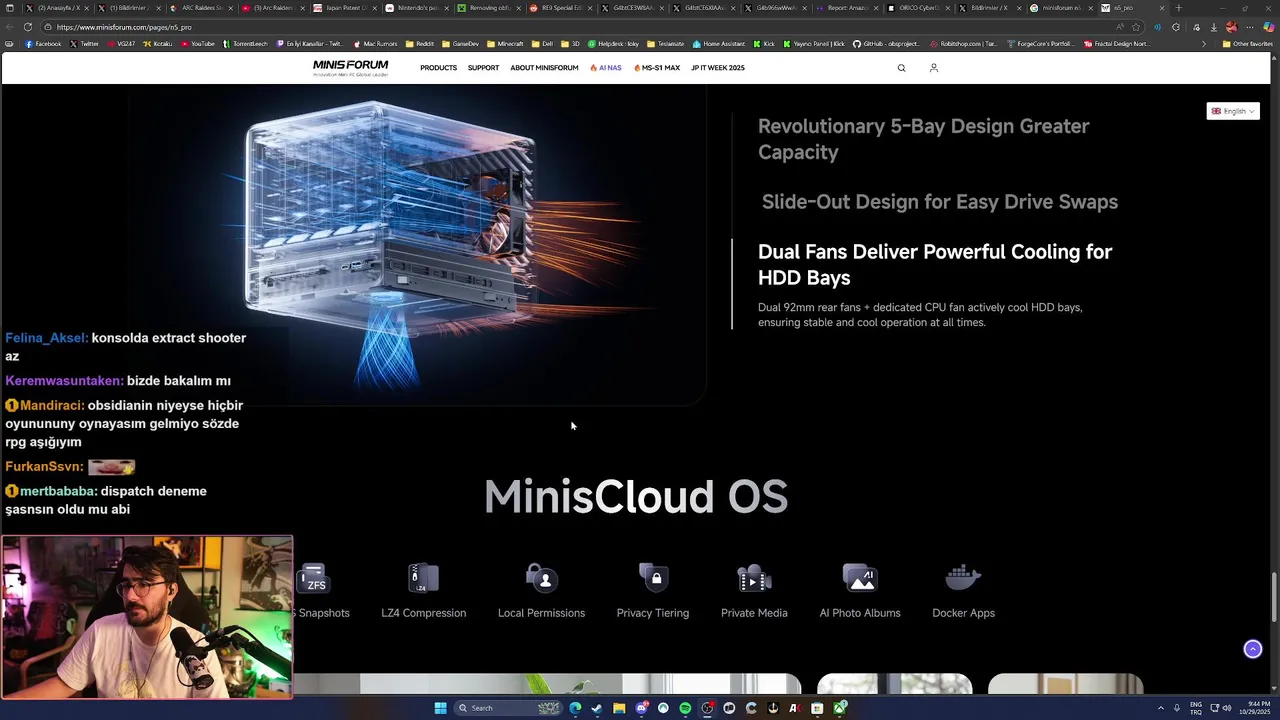Screen dimensions: 1280x720
Task: Bookmark this page with the star icon
Action: tap(1136, 27)
